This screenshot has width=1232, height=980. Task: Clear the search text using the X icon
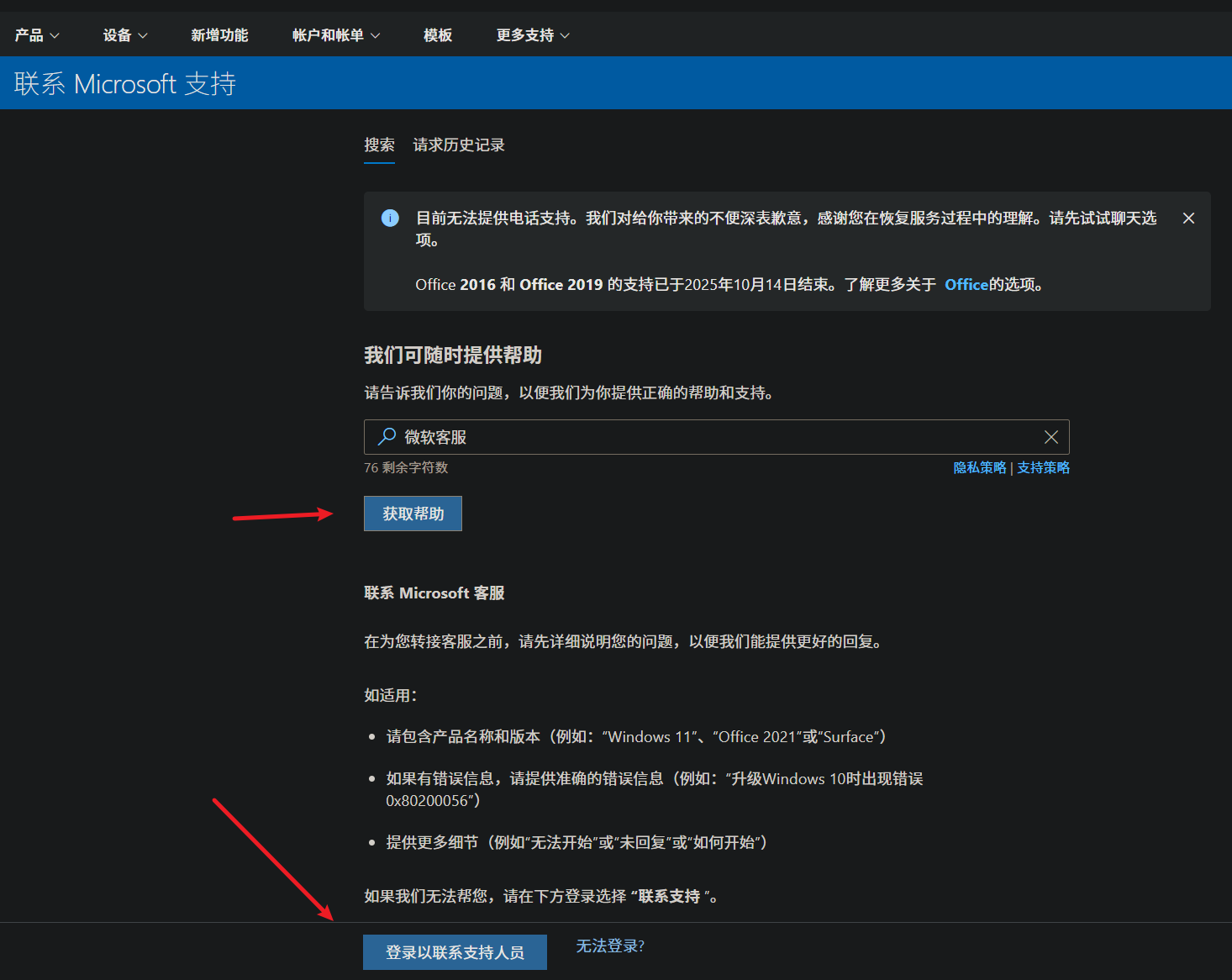point(1050,436)
